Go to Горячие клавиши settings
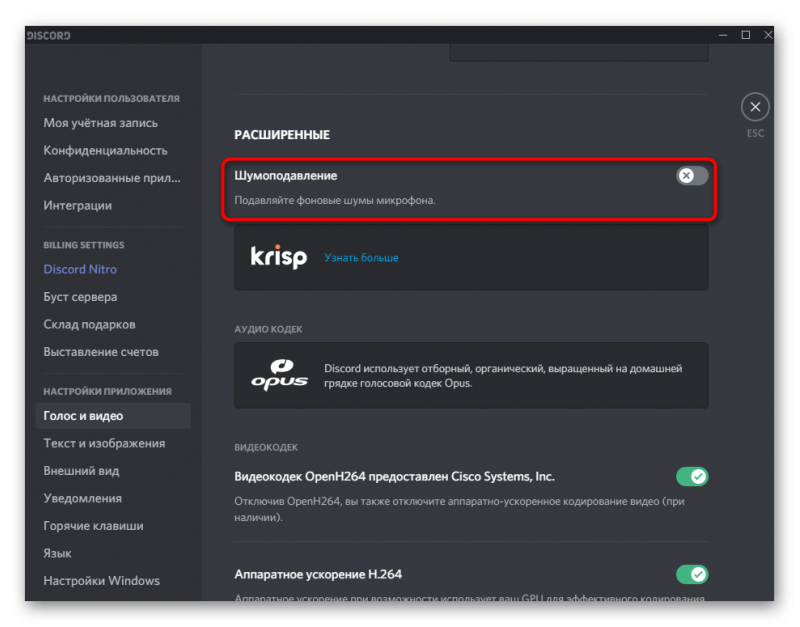 (x=93, y=526)
